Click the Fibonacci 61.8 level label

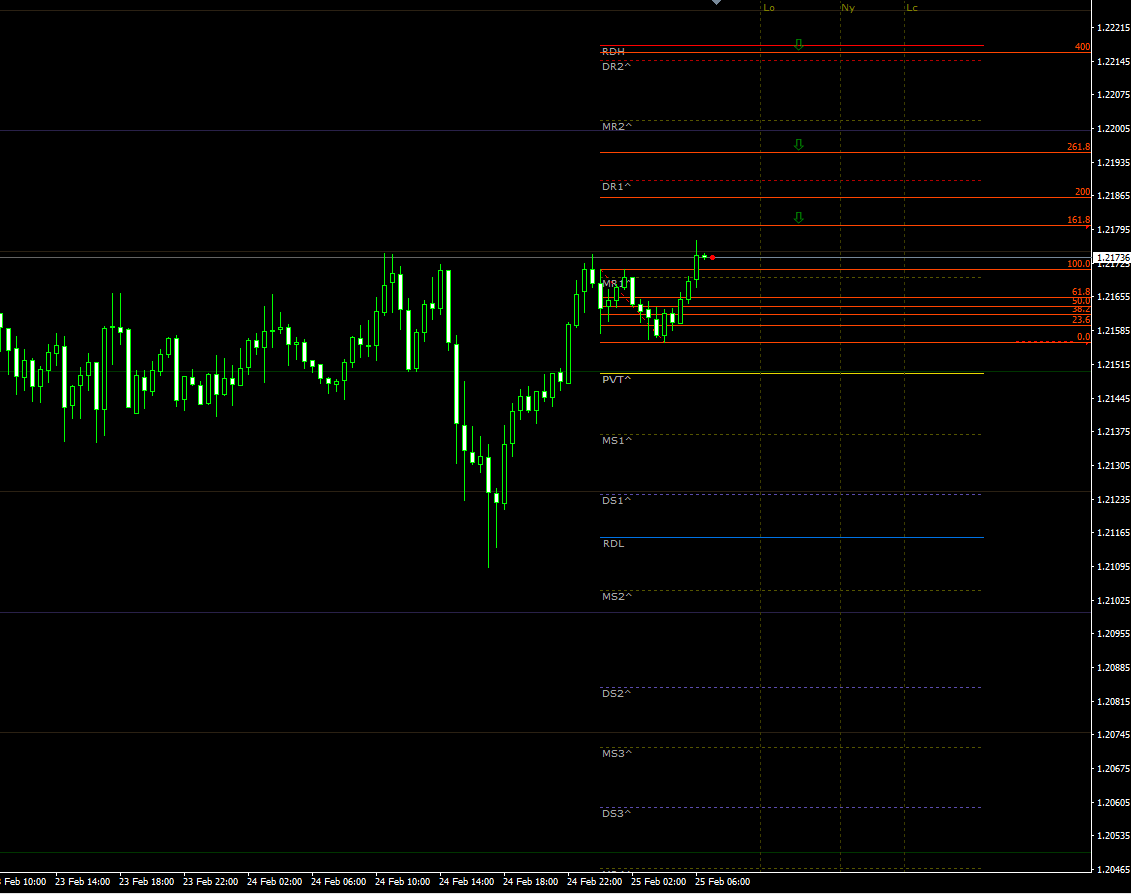(x=1081, y=292)
